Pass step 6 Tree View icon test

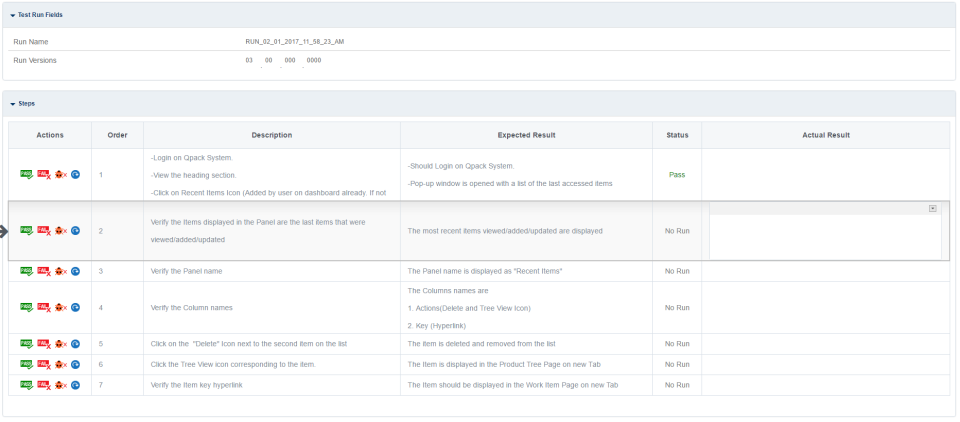[x=26, y=364]
